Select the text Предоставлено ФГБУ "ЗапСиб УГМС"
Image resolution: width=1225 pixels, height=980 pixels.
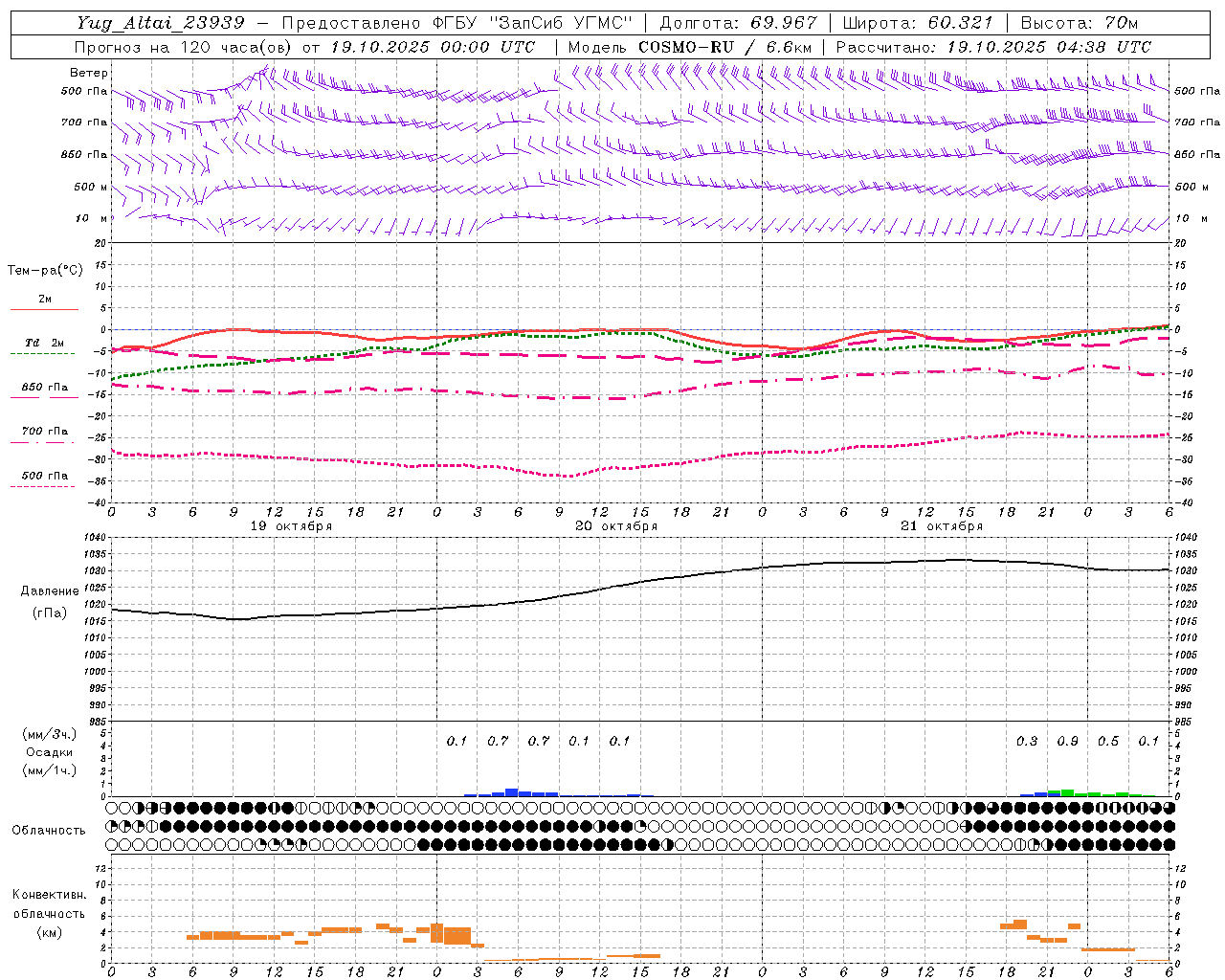pos(457,23)
